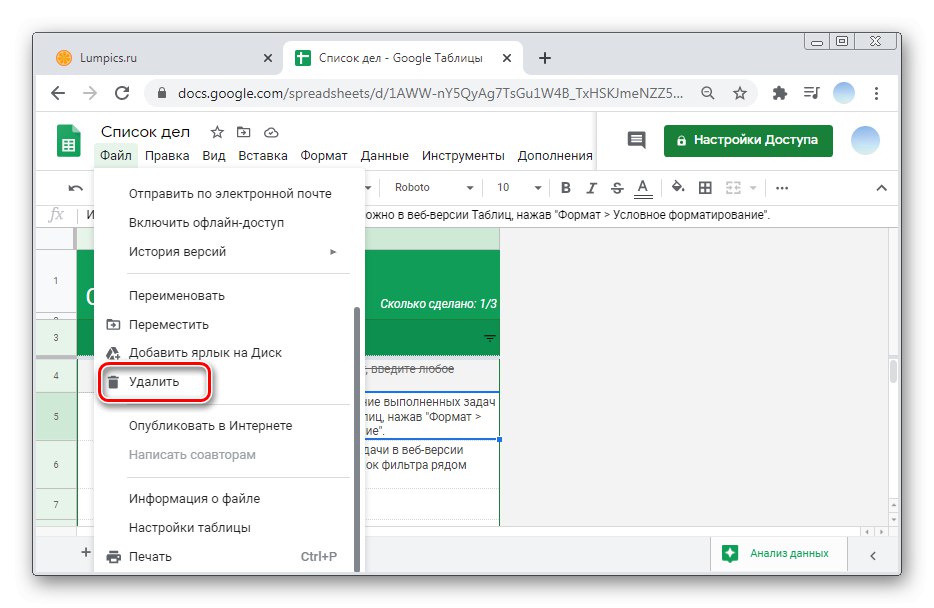
Task: Apply strikethrough formatting
Action: click(x=617, y=188)
